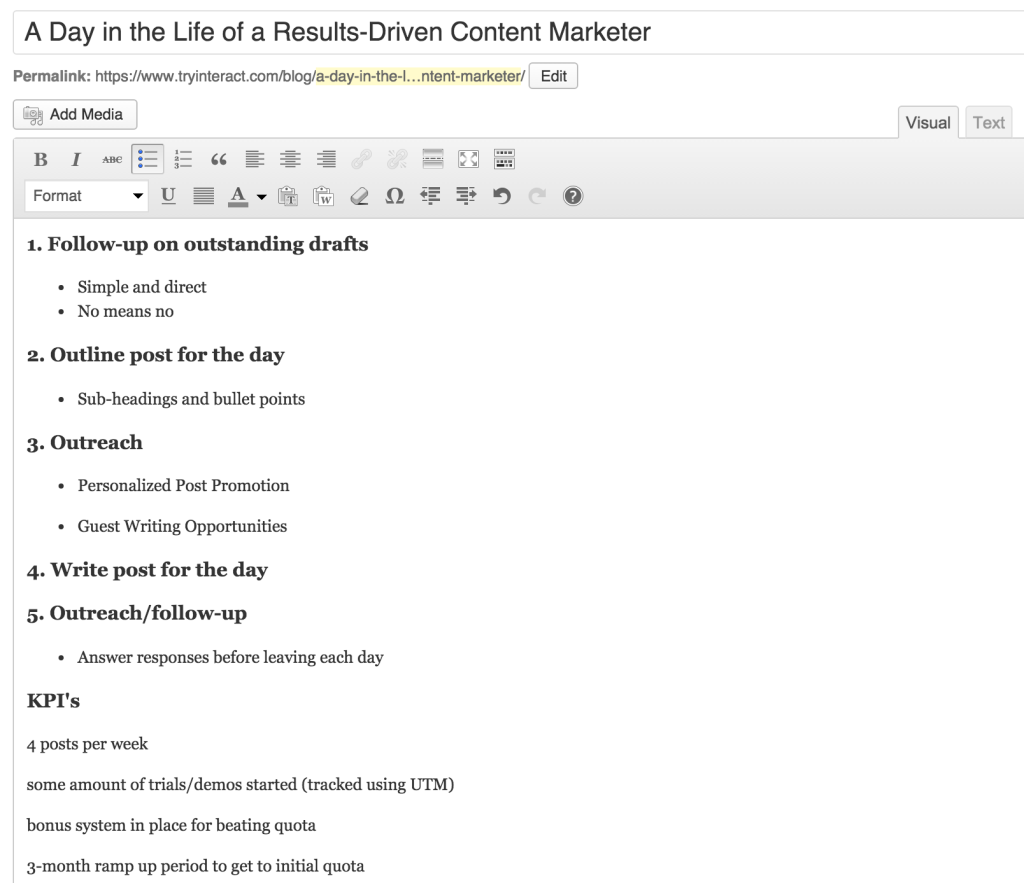This screenshot has width=1024, height=883.
Task: Click the insert link icon
Action: 361,159
